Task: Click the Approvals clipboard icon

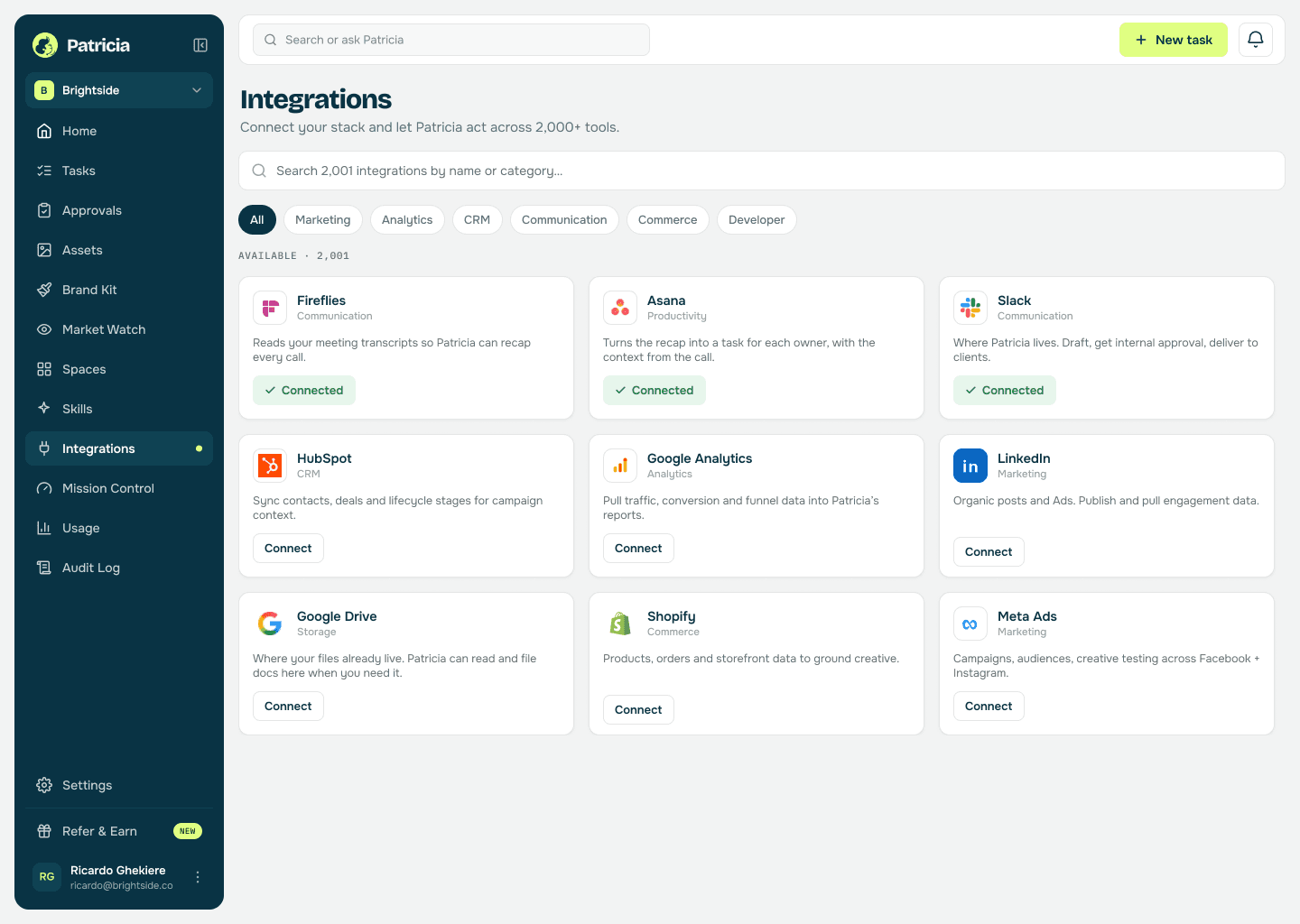Action: pos(44,210)
